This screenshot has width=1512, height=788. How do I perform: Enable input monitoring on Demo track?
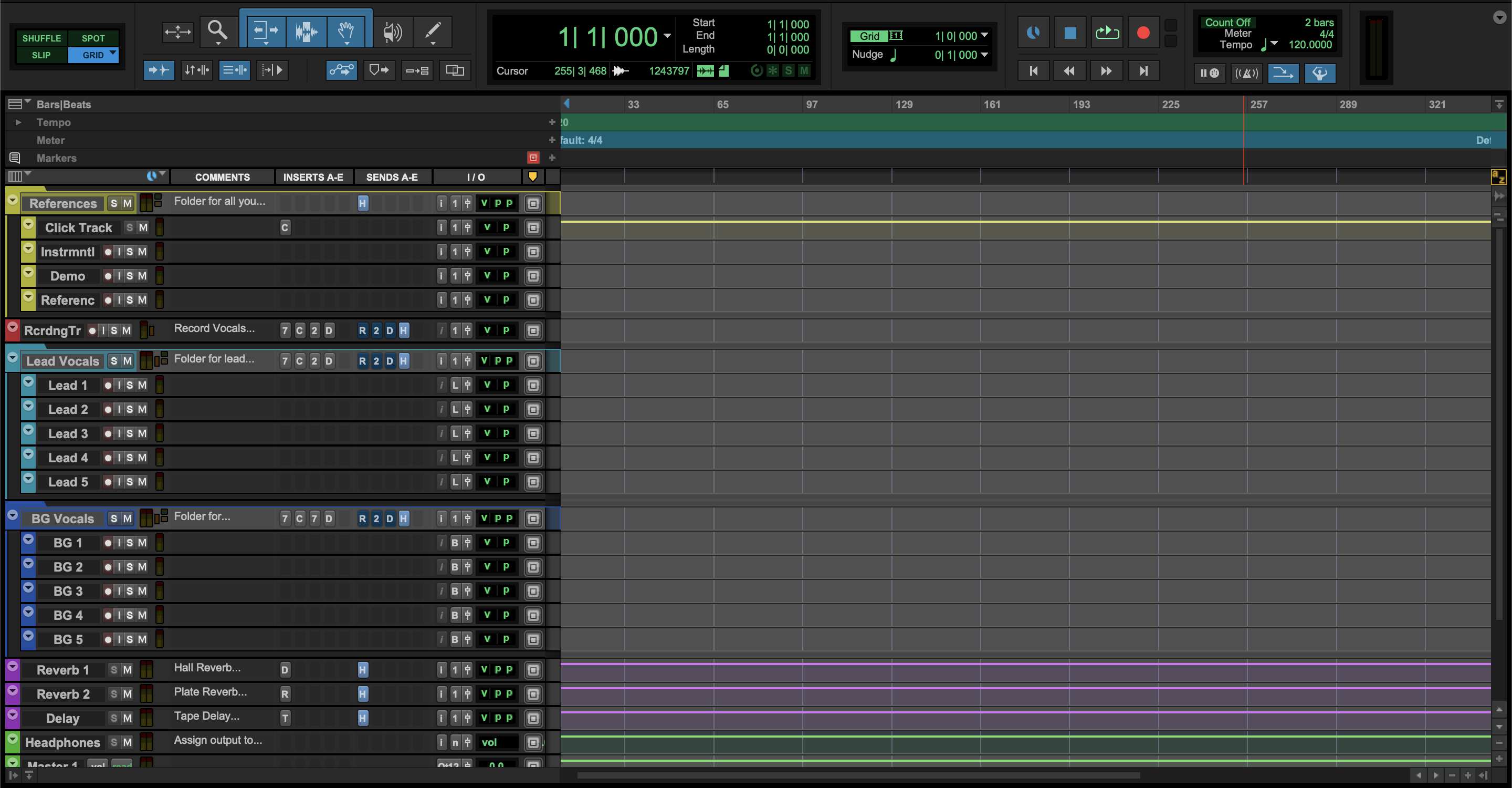tap(119, 276)
